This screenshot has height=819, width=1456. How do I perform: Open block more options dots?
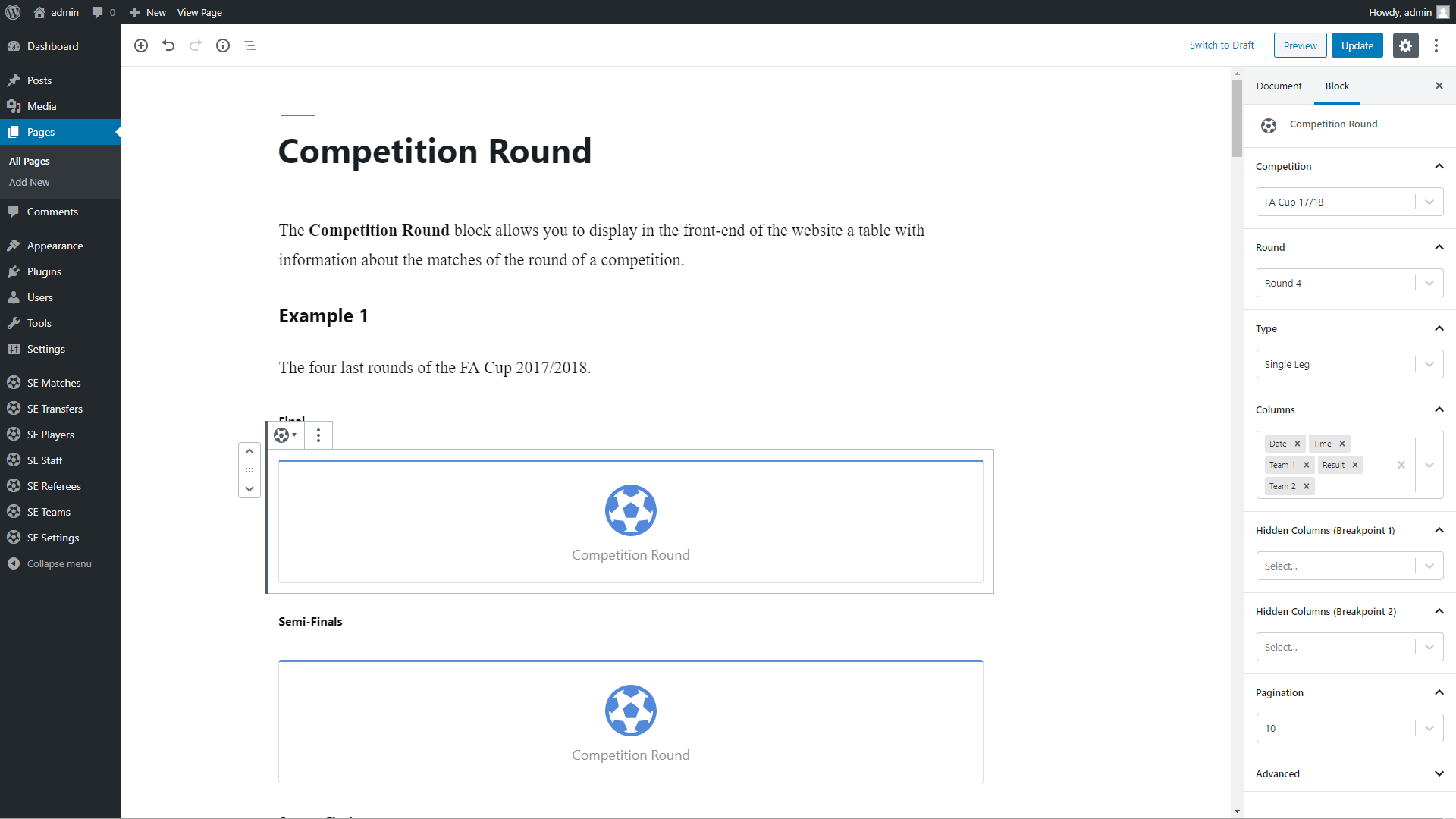coord(318,435)
